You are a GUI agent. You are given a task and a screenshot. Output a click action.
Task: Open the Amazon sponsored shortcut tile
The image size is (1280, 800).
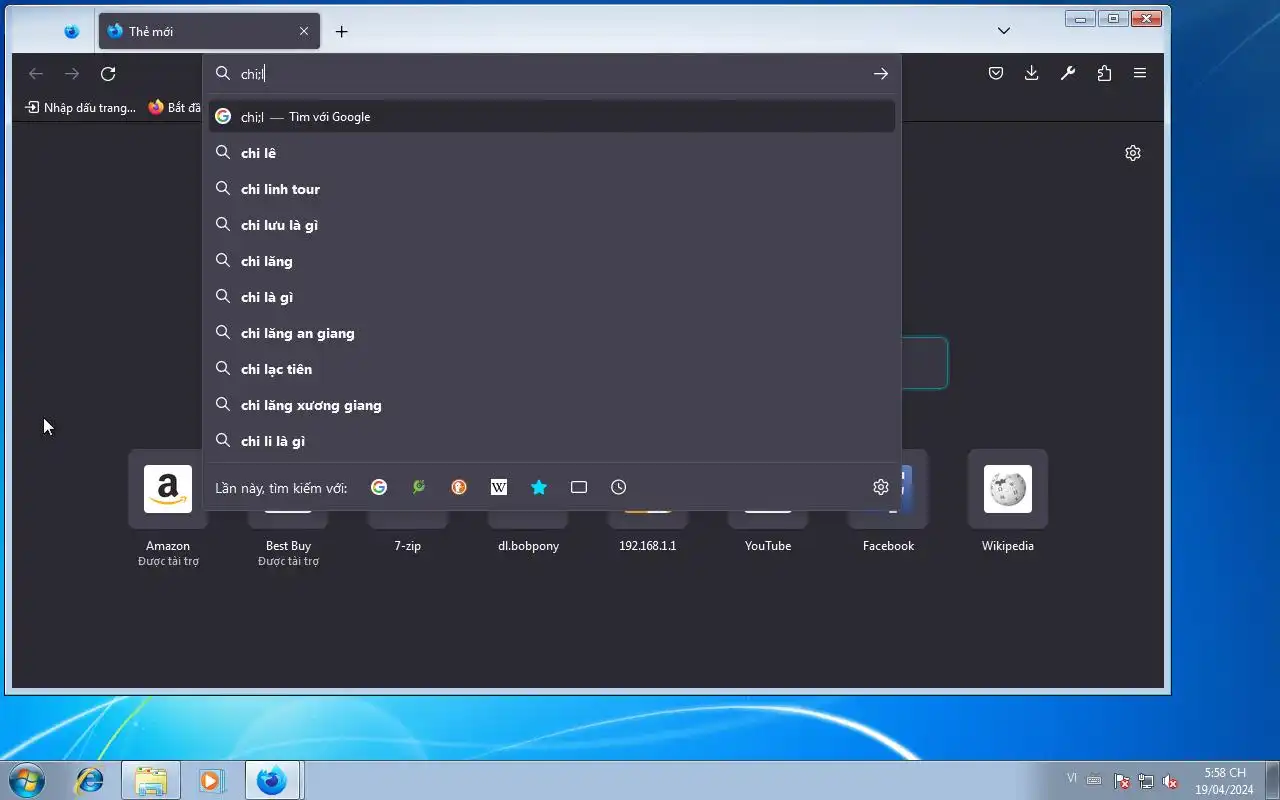[x=168, y=489]
